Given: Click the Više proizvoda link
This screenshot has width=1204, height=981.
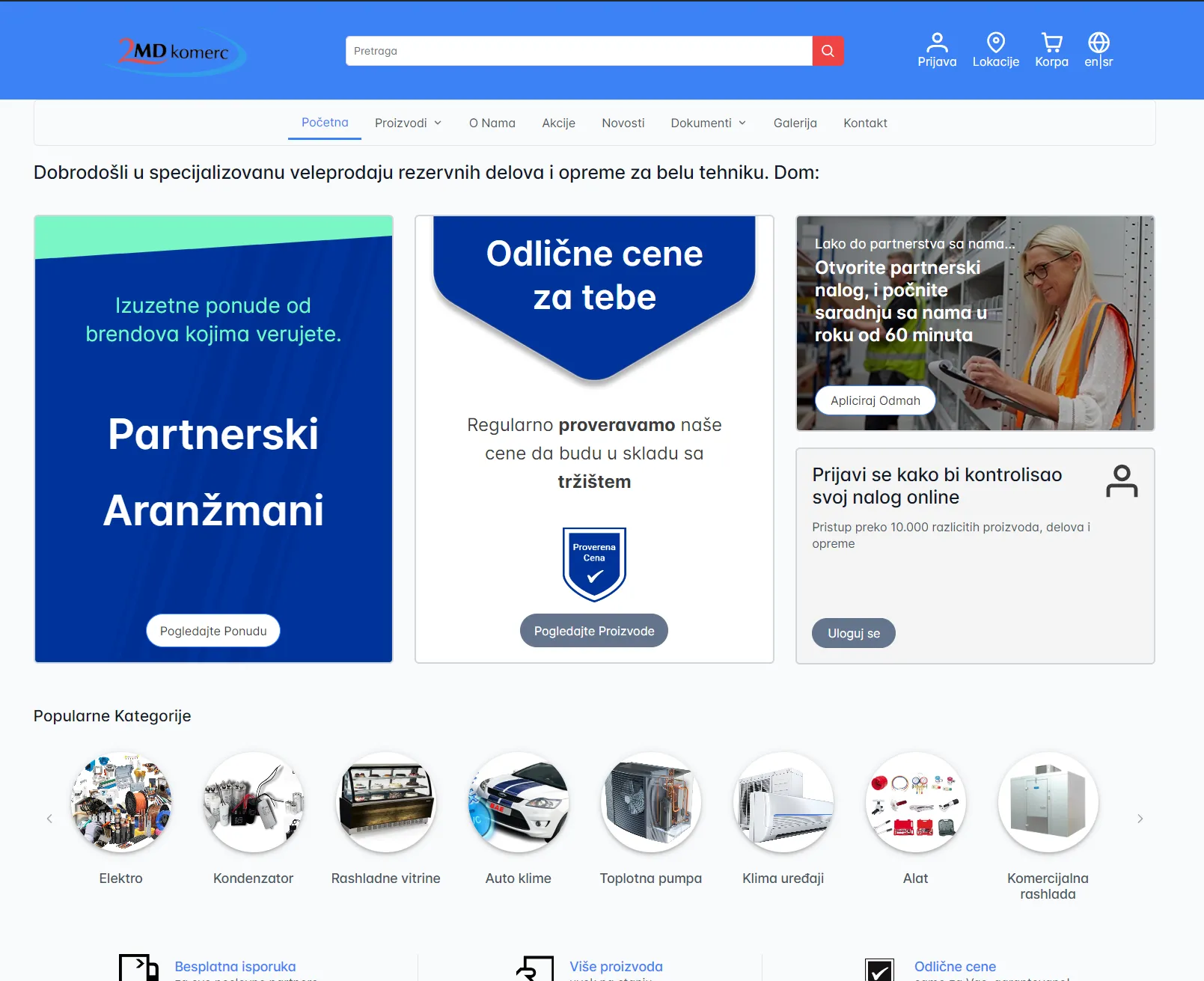Looking at the screenshot, I should [x=616, y=966].
